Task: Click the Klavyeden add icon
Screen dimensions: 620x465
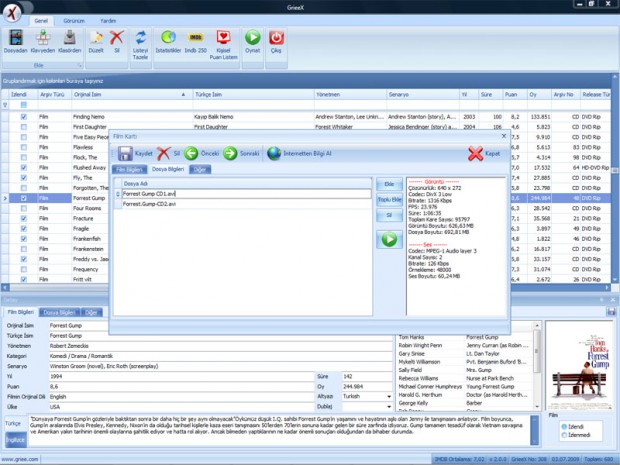Action: 43,38
